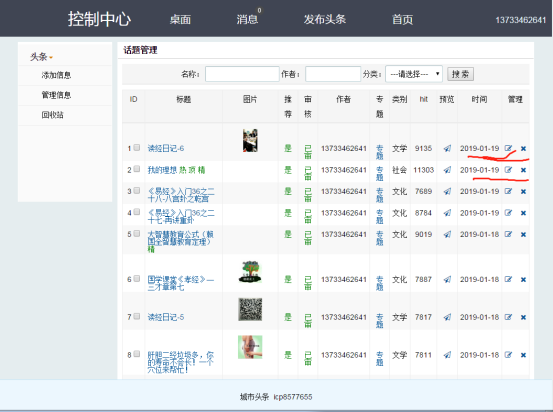
Task: Check the box for row 1
Action: (137, 147)
